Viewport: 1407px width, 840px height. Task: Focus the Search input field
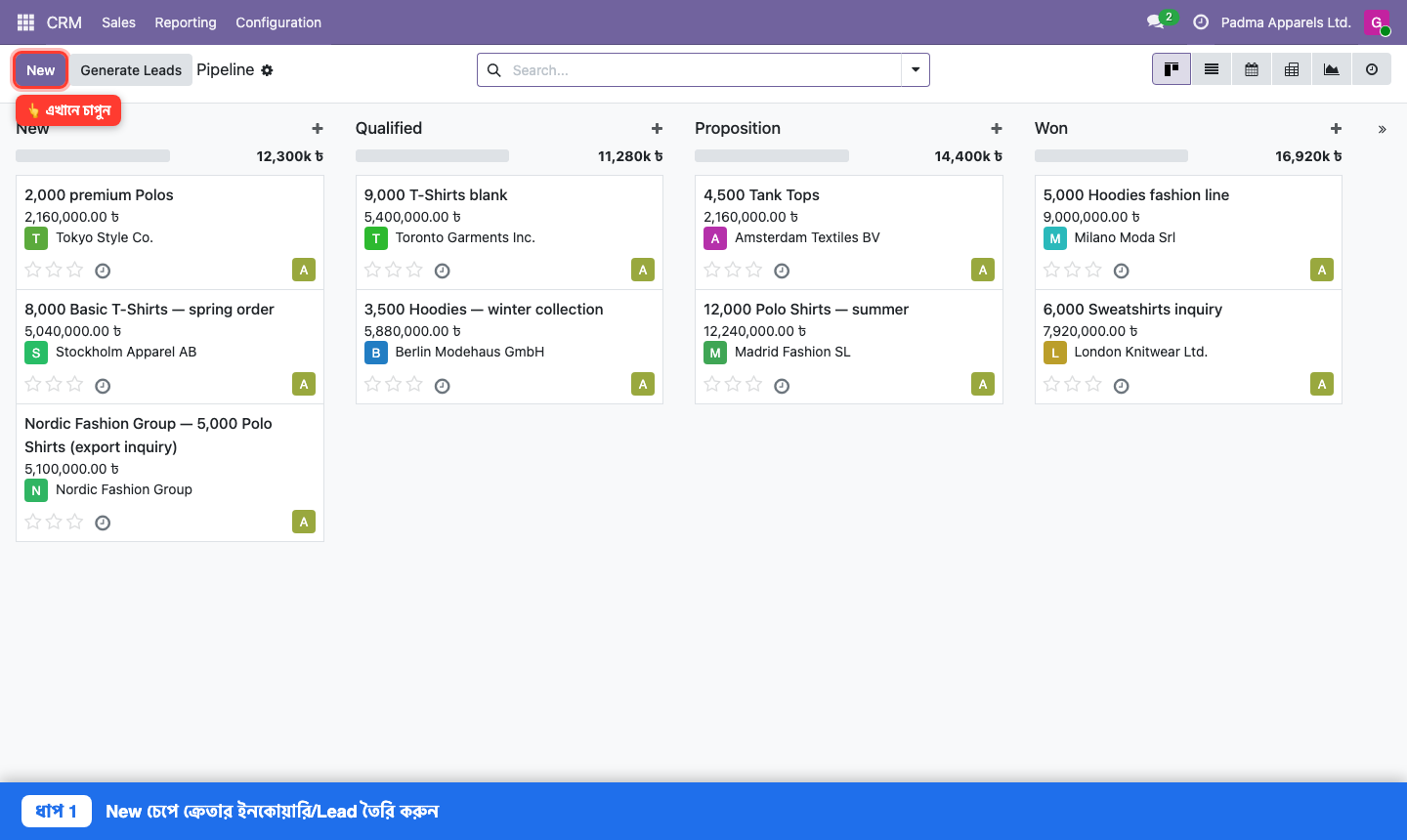[x=703, y=70]
